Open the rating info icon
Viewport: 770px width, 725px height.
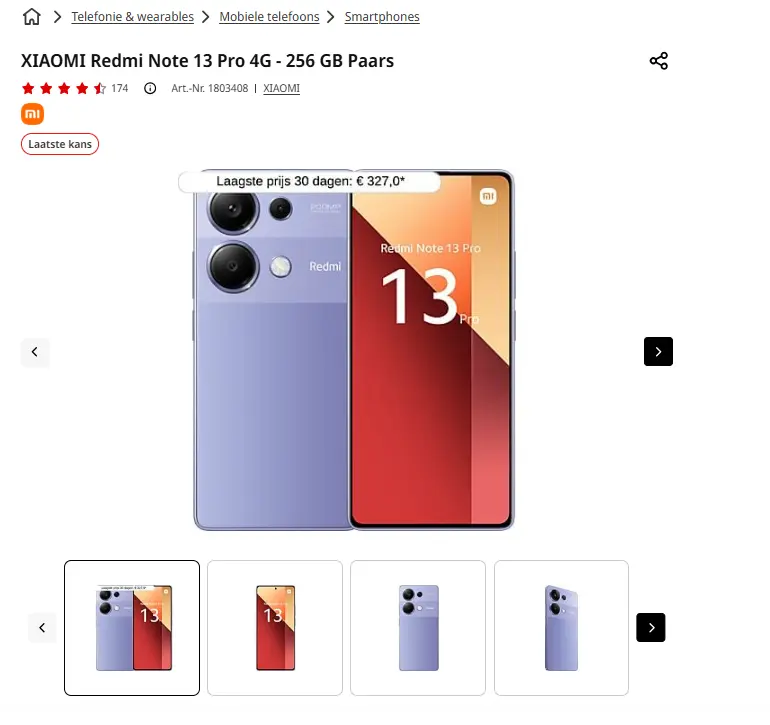(x=150, y=88)
